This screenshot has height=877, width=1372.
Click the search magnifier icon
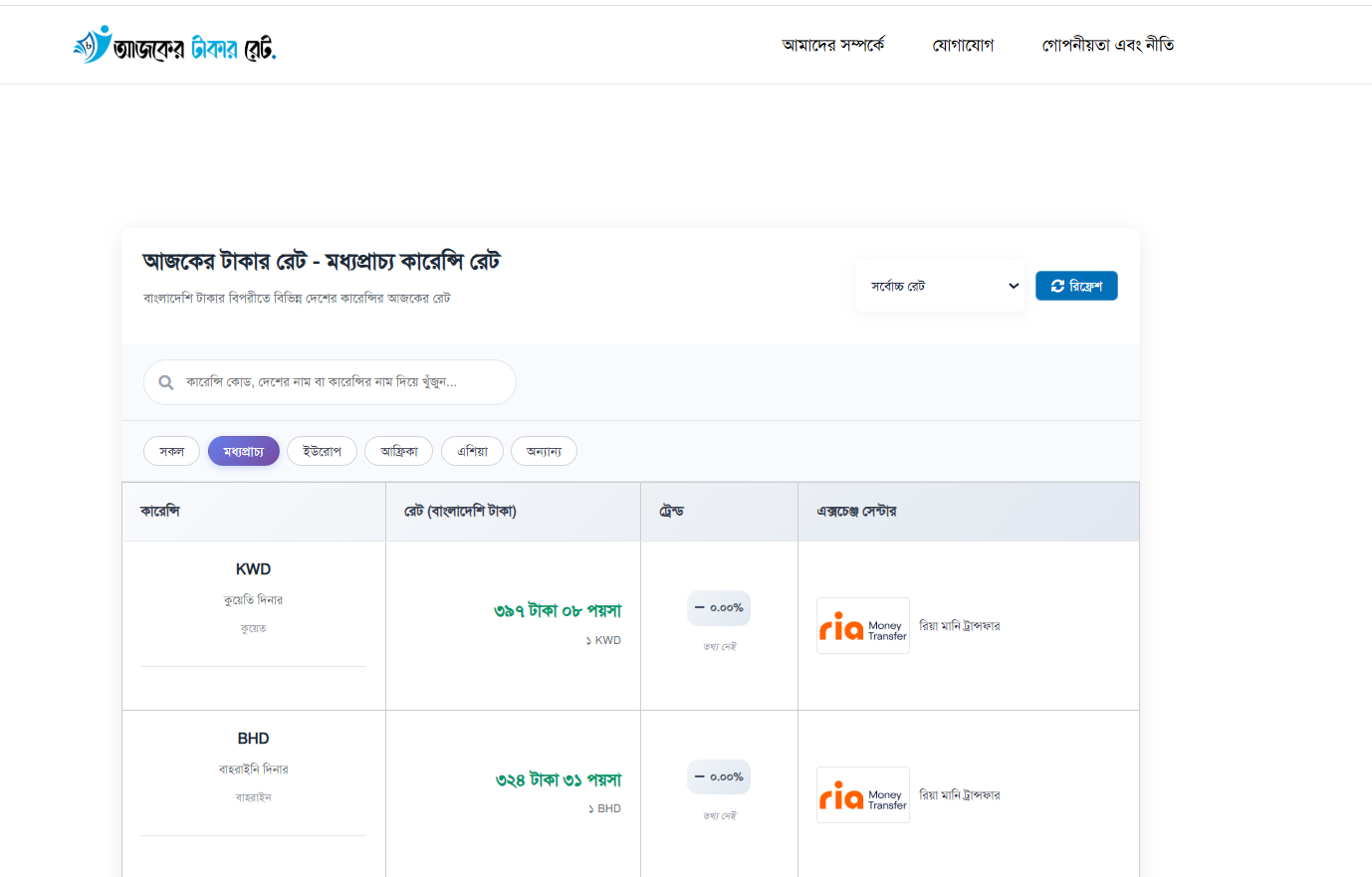(x=166, y=382)
